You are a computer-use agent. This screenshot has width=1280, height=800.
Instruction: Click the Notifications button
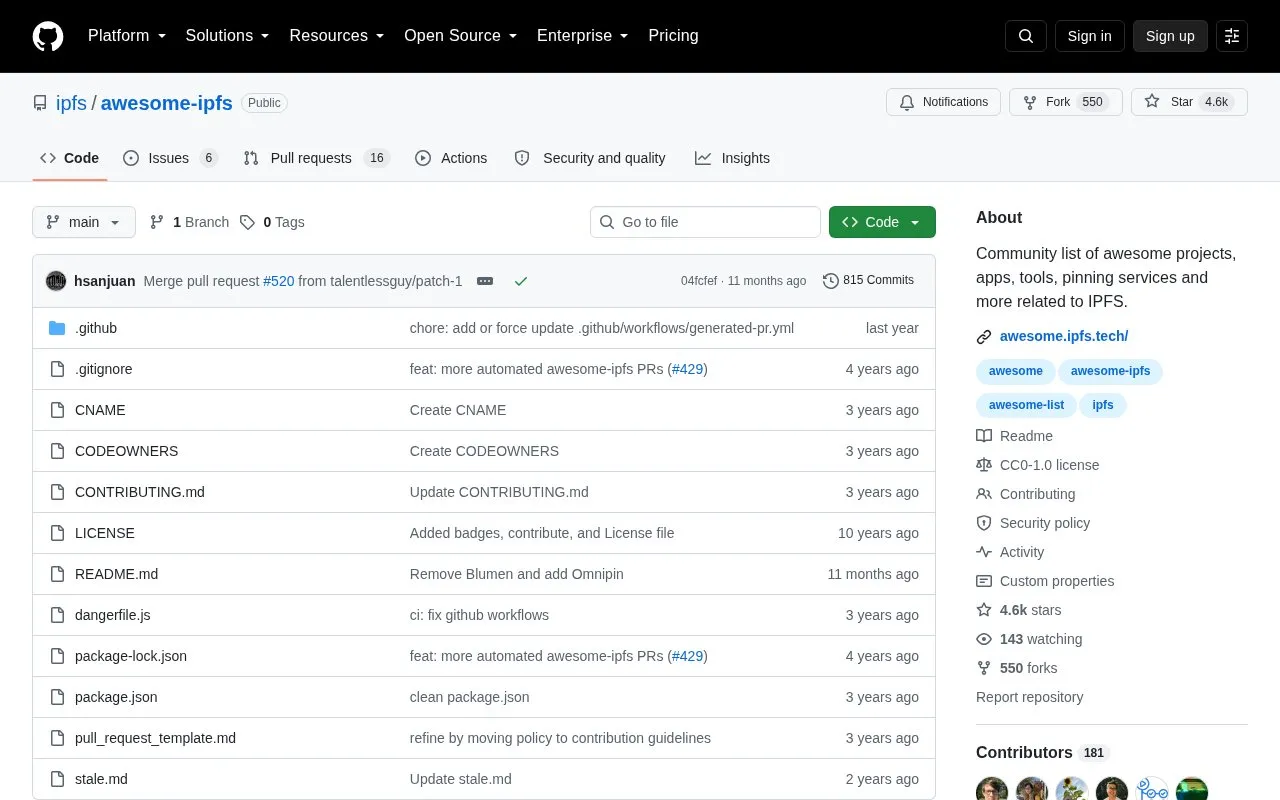click(x=943, y=102)
